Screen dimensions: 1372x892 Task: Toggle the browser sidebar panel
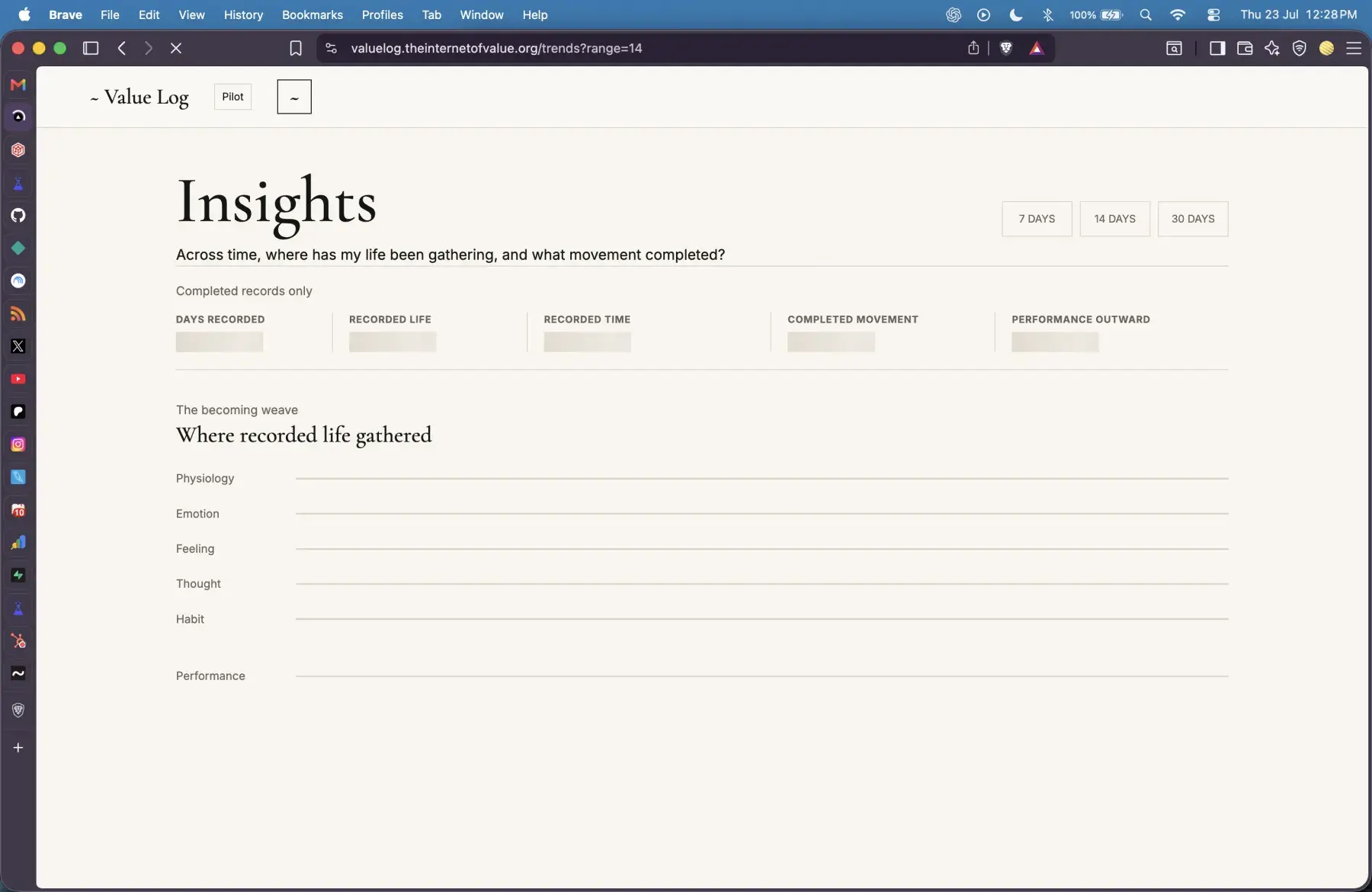[x=1217, y=48]
